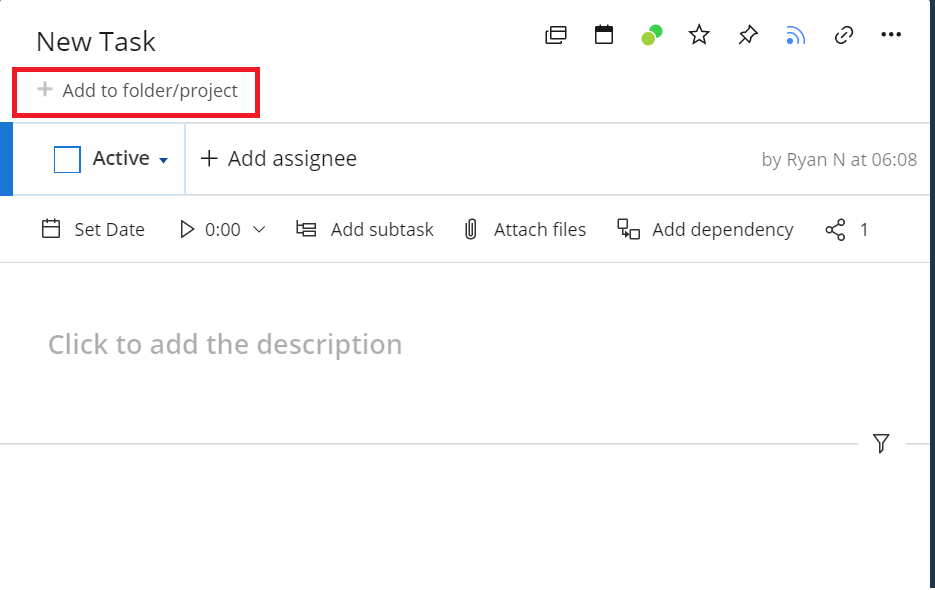Click Attach files
The width and height of the screenshot is (935, 590).
pos(525,230)
